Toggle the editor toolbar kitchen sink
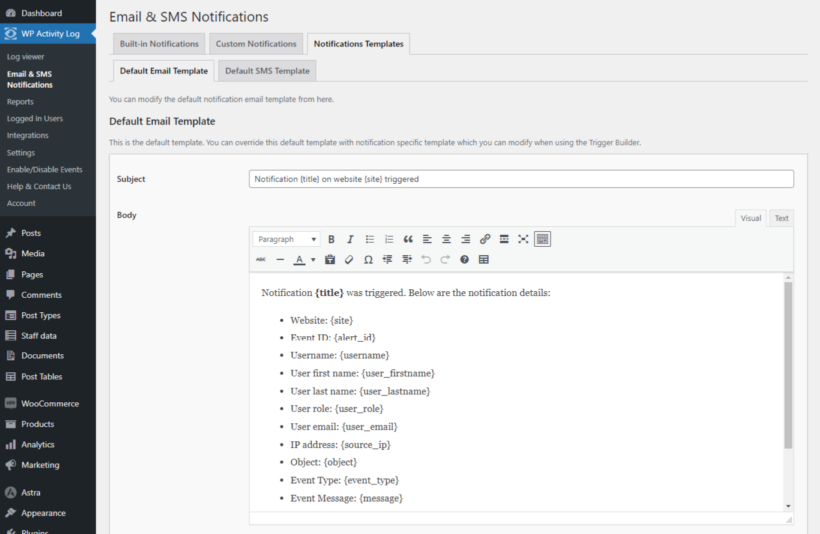The image size is (820, 534). point(542,239)
